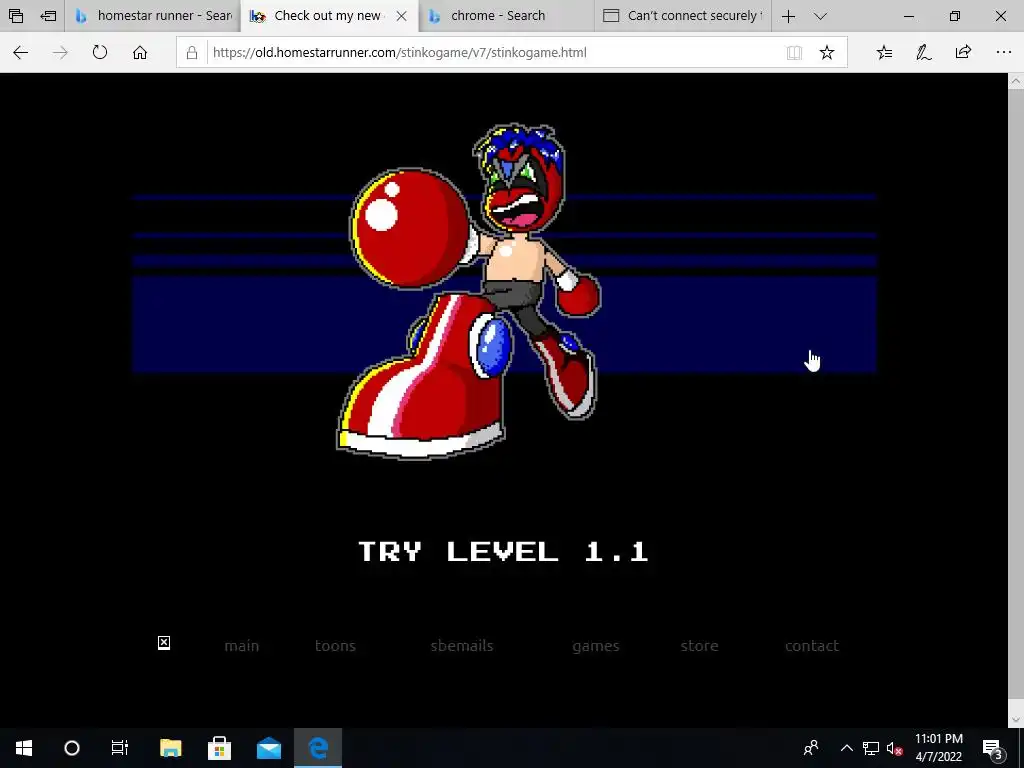Click the add notes pen icon

pyautogui.click(x=923, y=52)
